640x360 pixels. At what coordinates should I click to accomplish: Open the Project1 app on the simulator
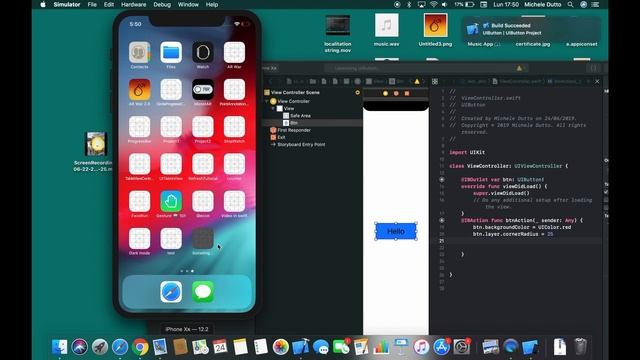171,127
